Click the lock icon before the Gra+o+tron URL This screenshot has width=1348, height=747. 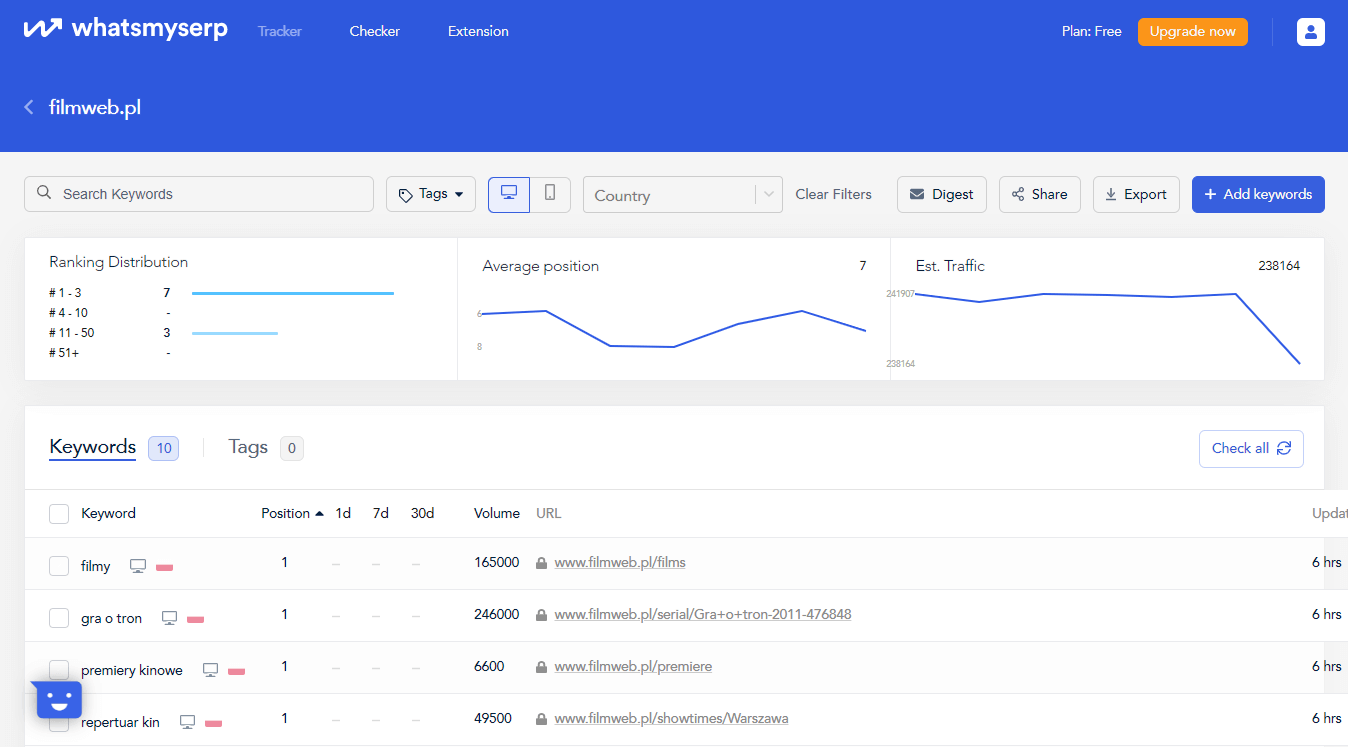point(541,615)
